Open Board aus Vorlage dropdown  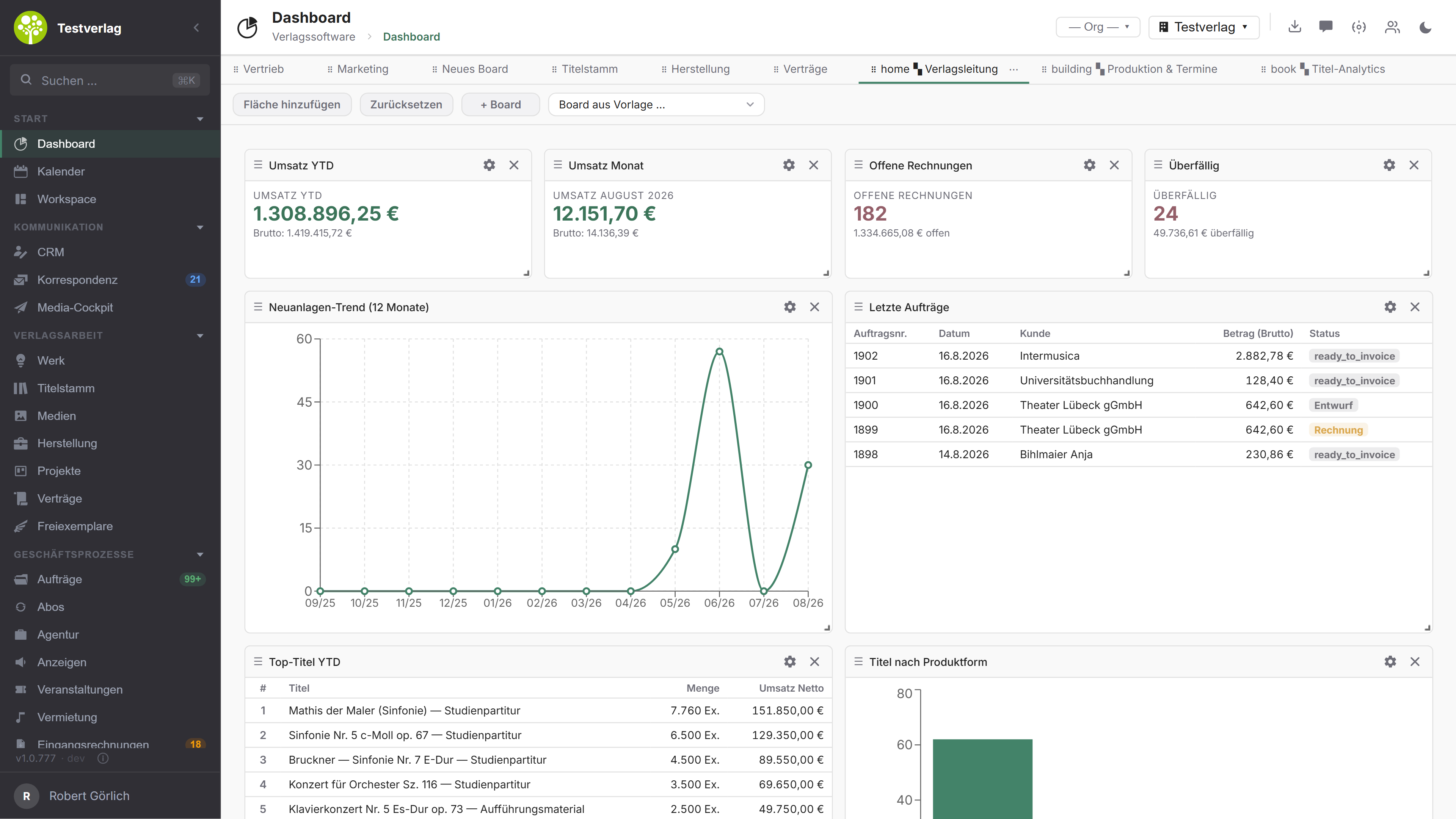[656, 105]
